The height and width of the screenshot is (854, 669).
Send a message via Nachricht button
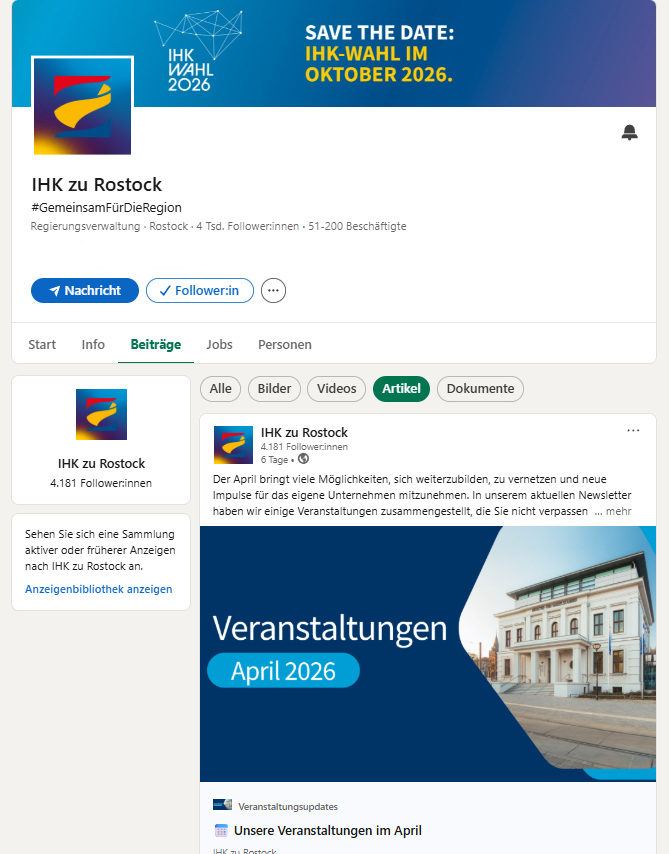coord(85,290)
